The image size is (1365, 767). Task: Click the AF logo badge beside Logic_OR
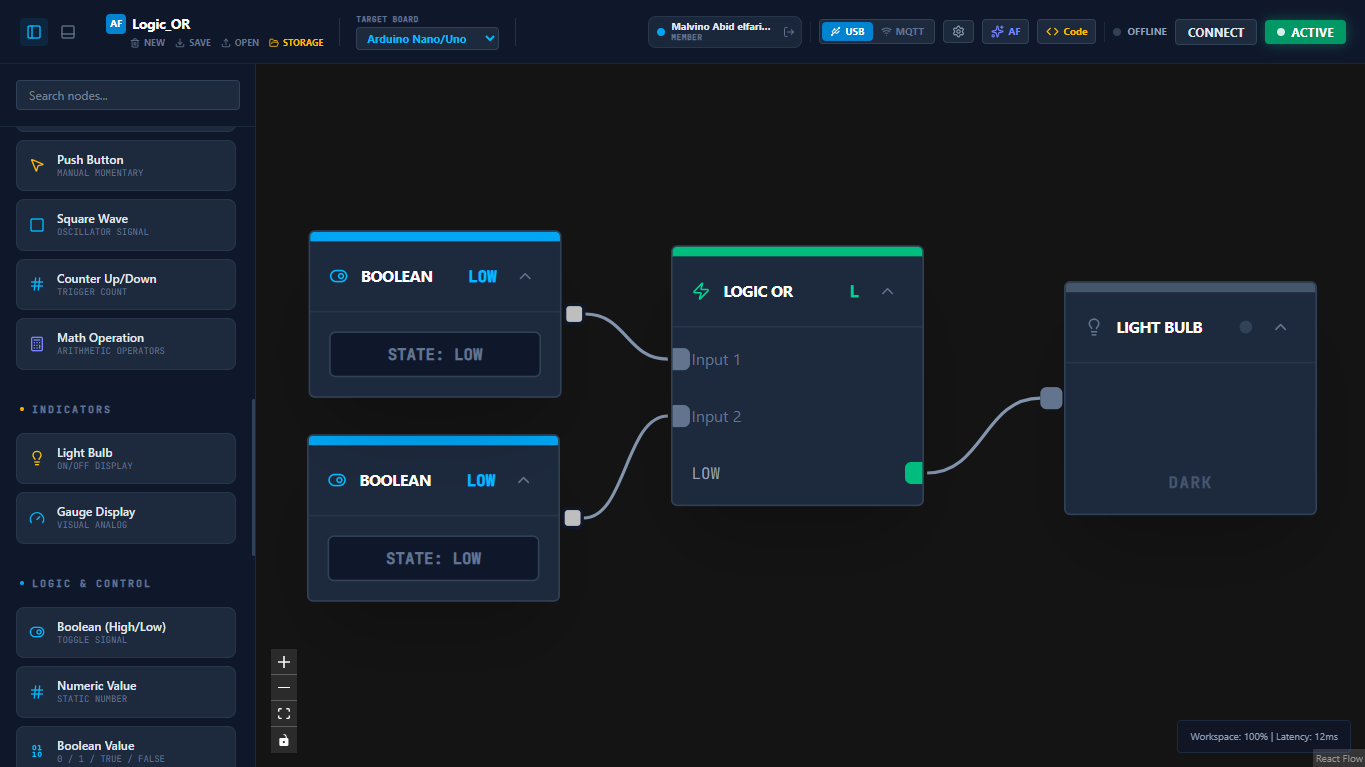[116, 24]
